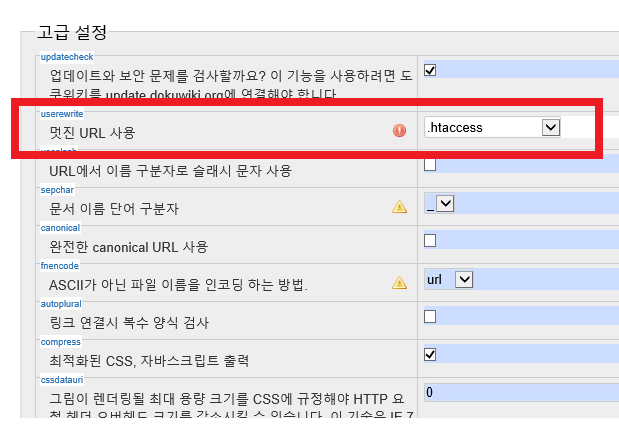Click the '고급 설정' section heading
The height and width of the screenshot is (441, 619).
click(72, 32)
